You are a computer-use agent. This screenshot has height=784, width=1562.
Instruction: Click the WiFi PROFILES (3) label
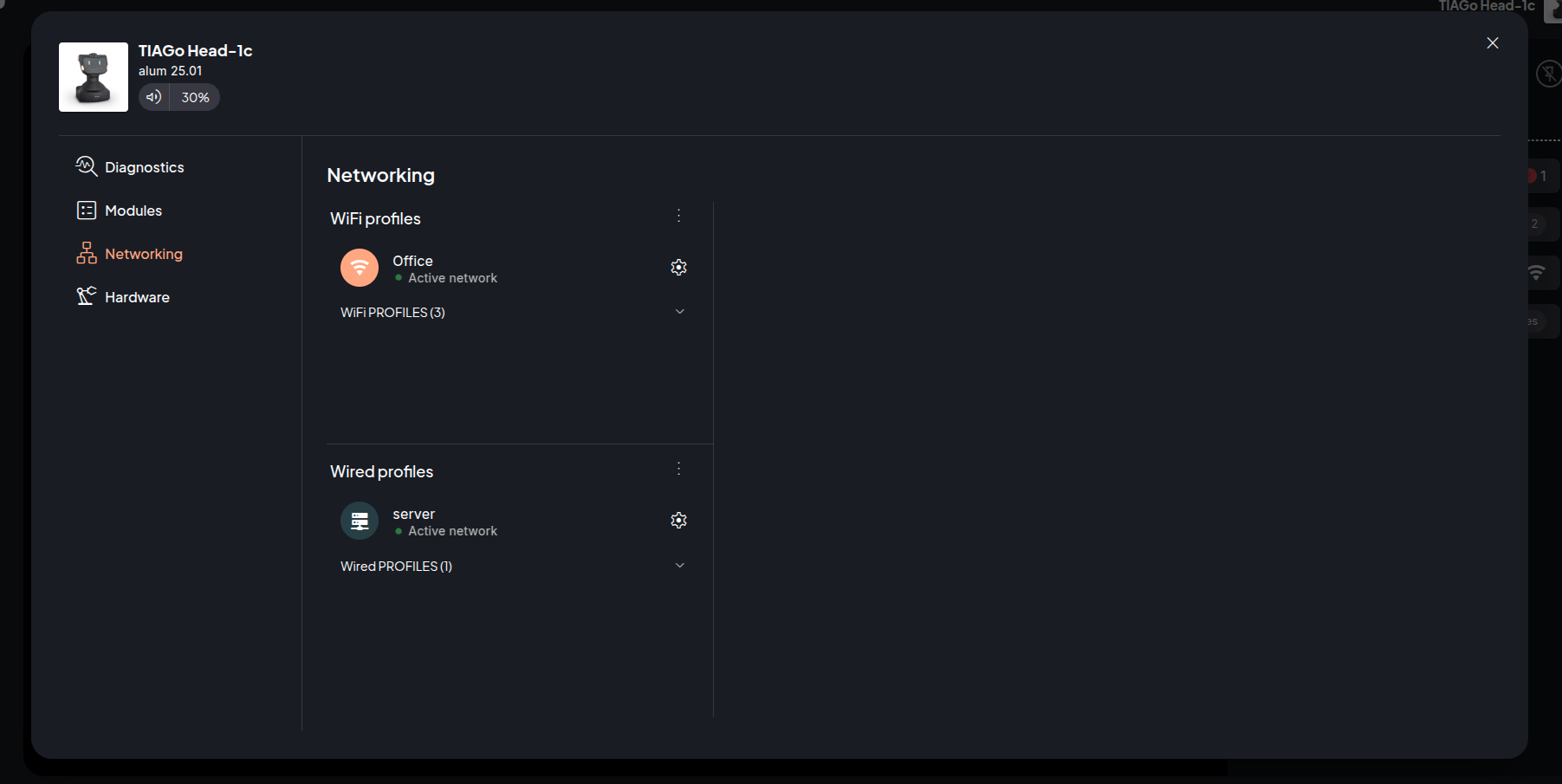[x=392, y=313]
